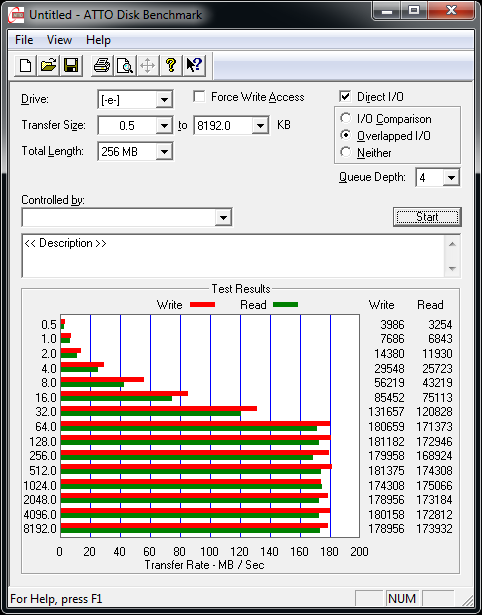Click inside the Description text box

pos(234,256)
